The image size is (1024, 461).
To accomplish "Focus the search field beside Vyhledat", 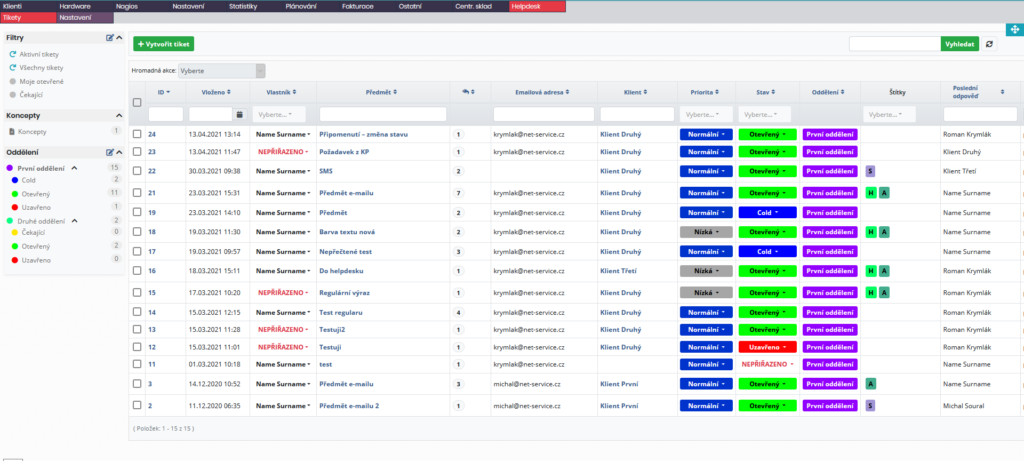I will pyautogui.click(x=895, y=44).
